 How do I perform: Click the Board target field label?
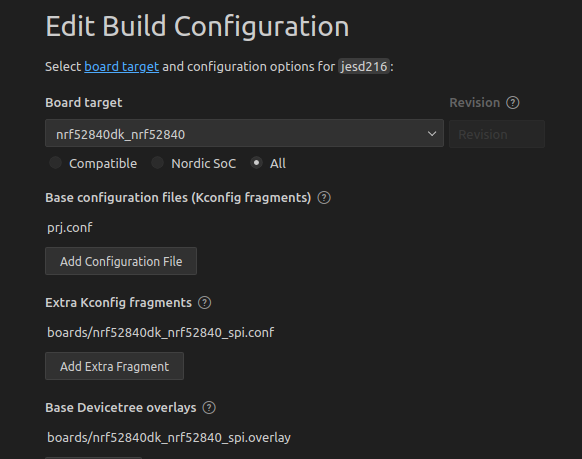(x=84, y=103)
